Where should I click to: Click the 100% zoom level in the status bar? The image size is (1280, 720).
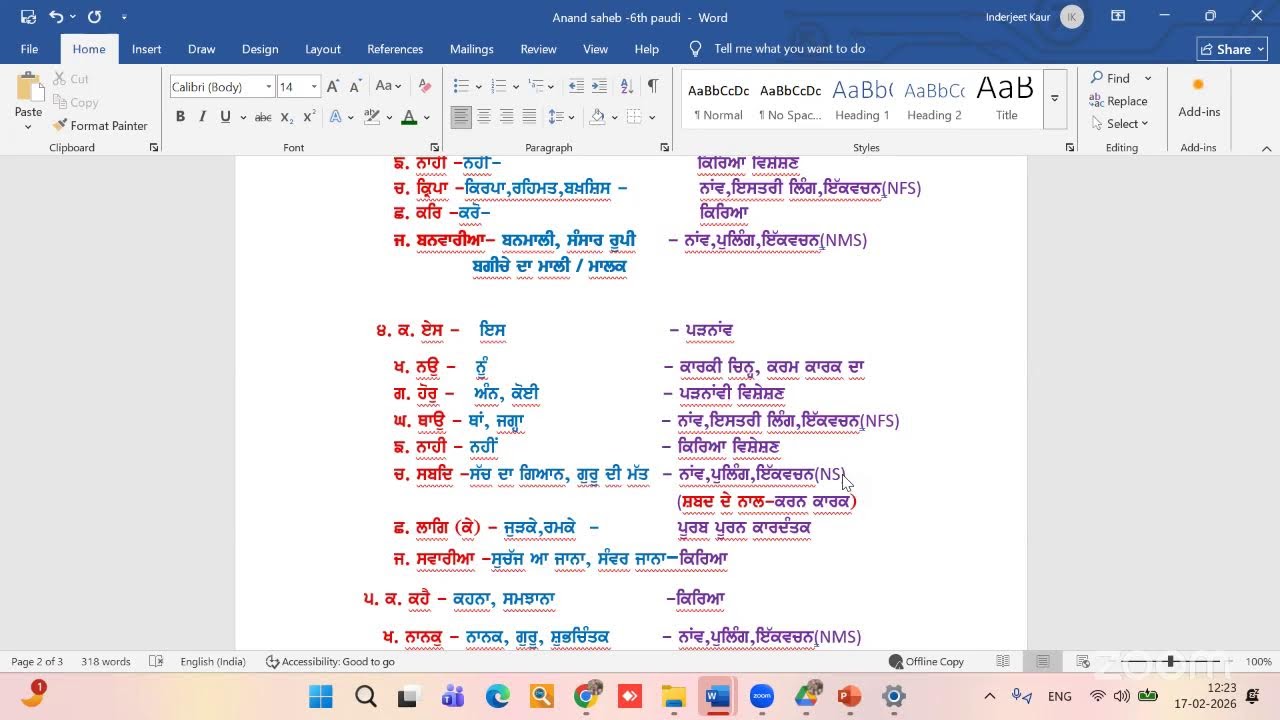[1258, 661]
